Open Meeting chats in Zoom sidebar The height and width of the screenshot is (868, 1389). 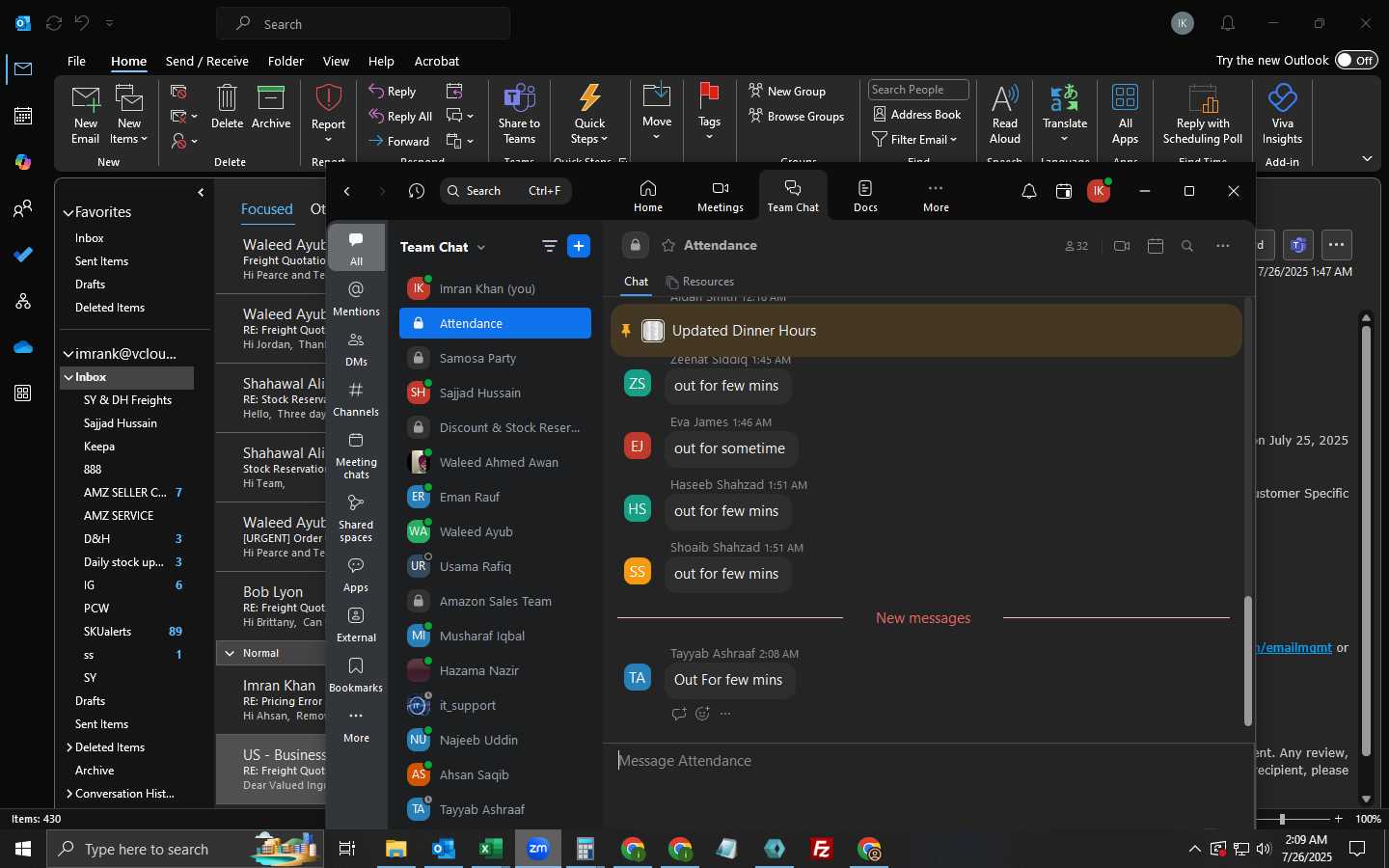tap(356, 455)
